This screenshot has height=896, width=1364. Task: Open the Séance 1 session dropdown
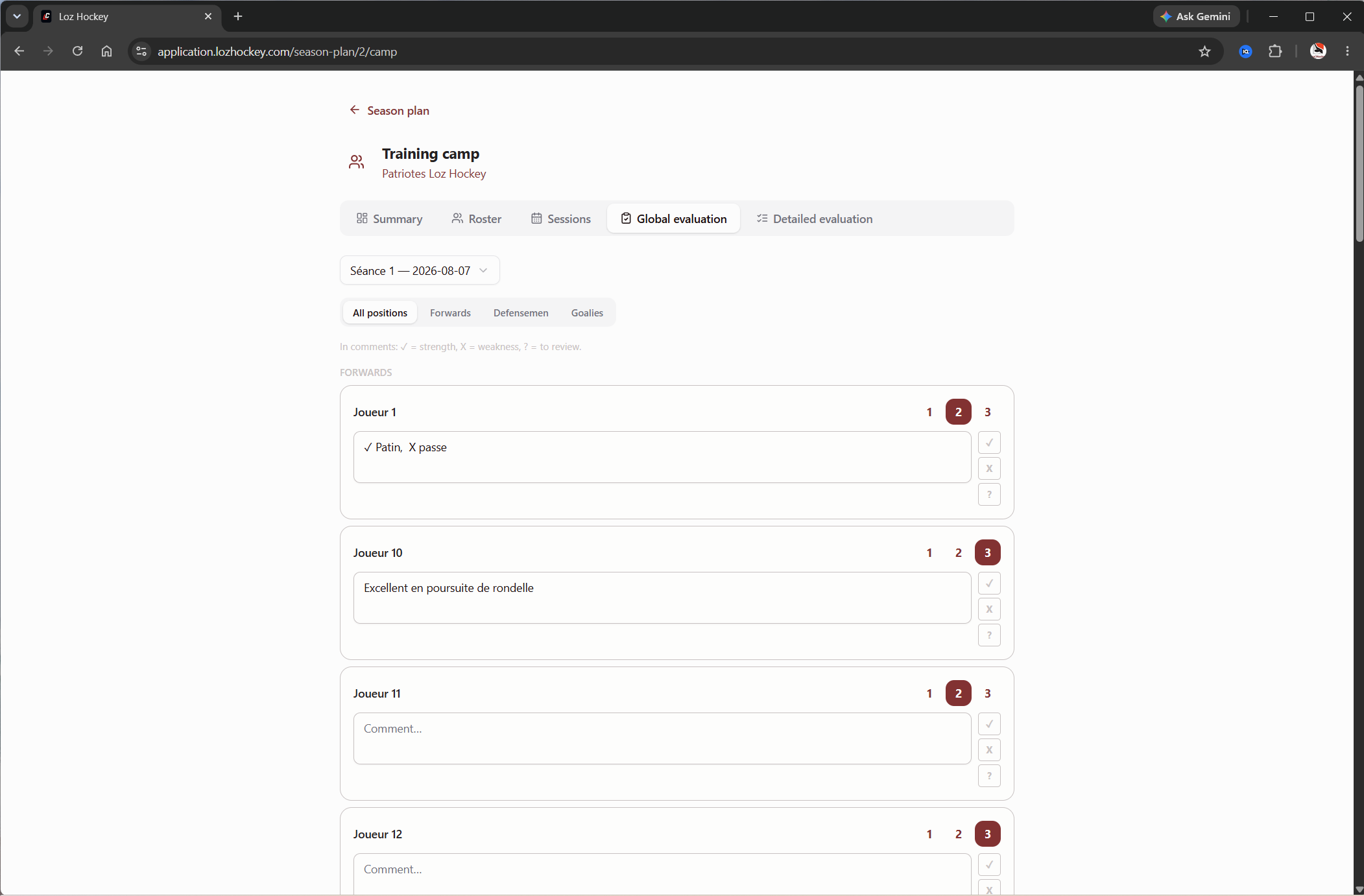[420, 270]
